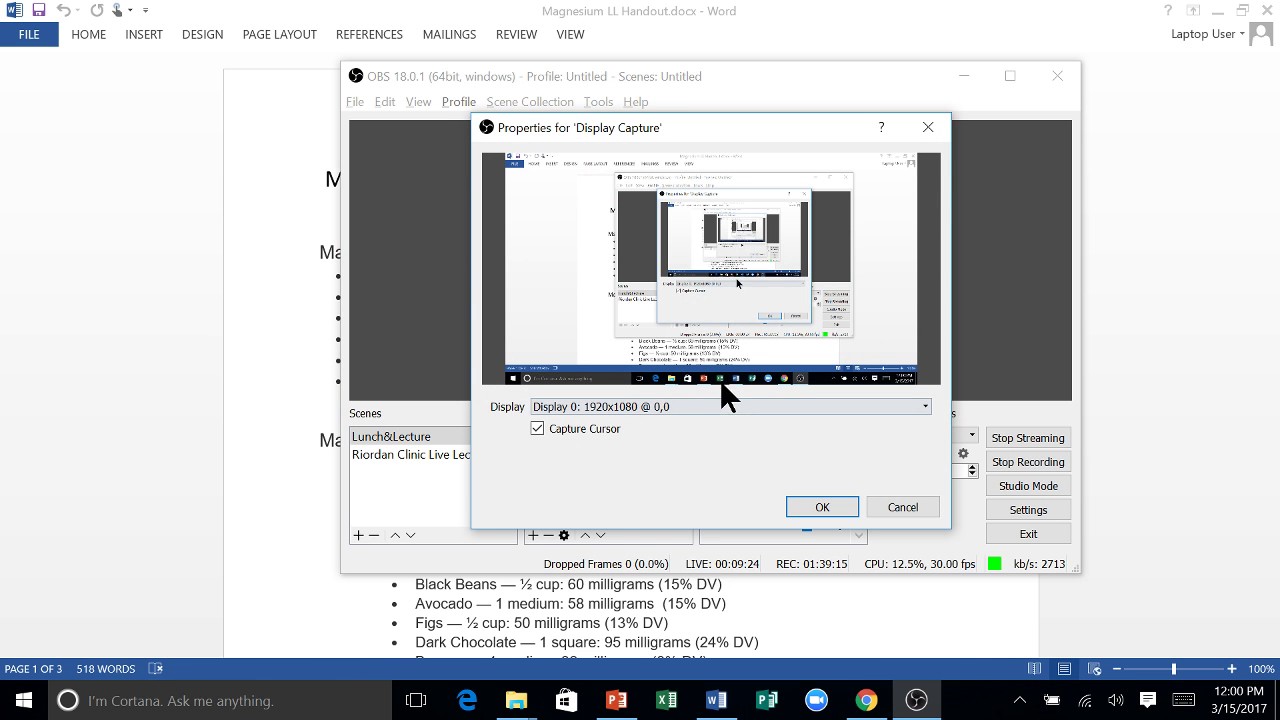Move the selected source up

[x=585, y=536]
